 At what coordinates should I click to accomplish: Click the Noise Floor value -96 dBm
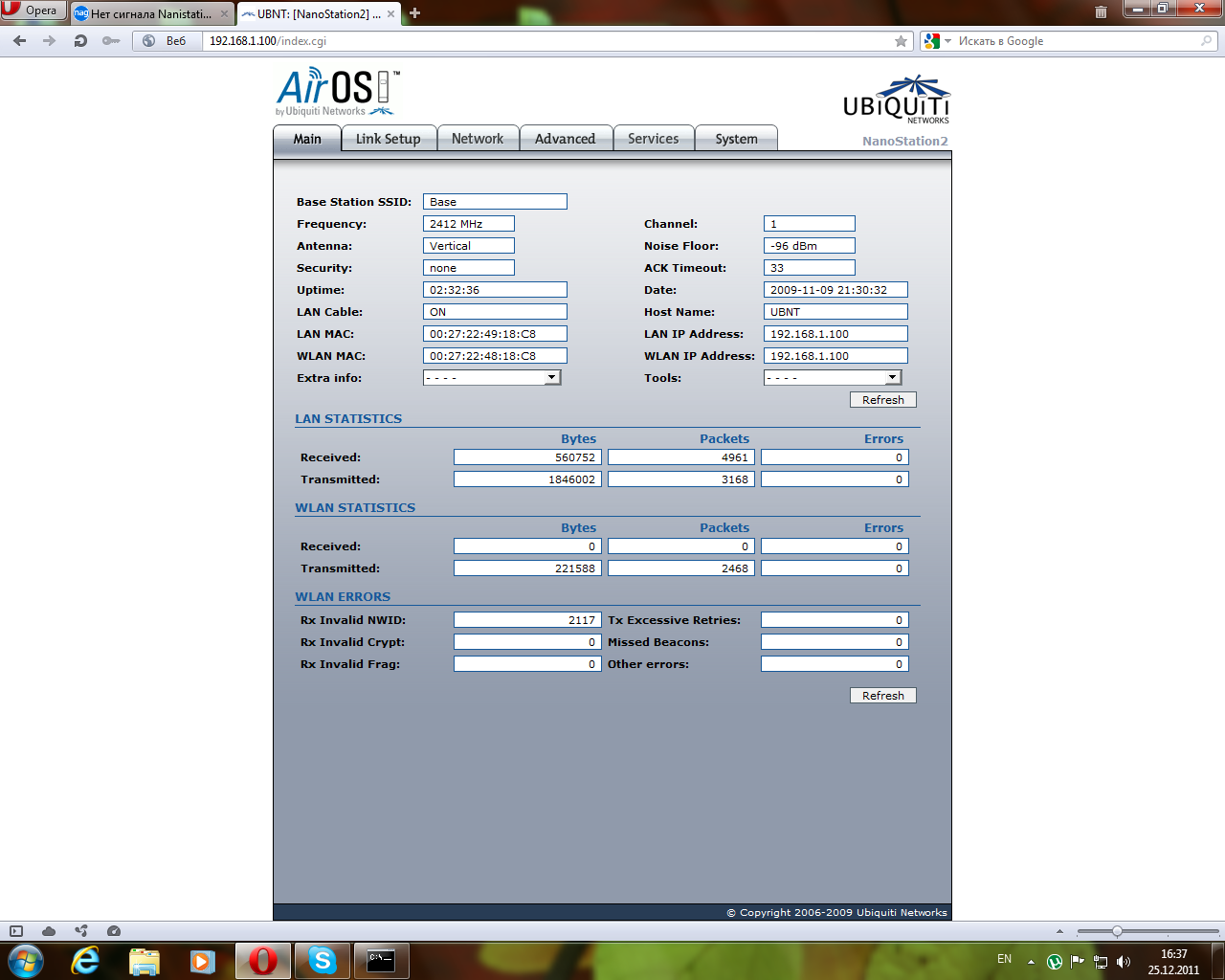tap(810, 246)
